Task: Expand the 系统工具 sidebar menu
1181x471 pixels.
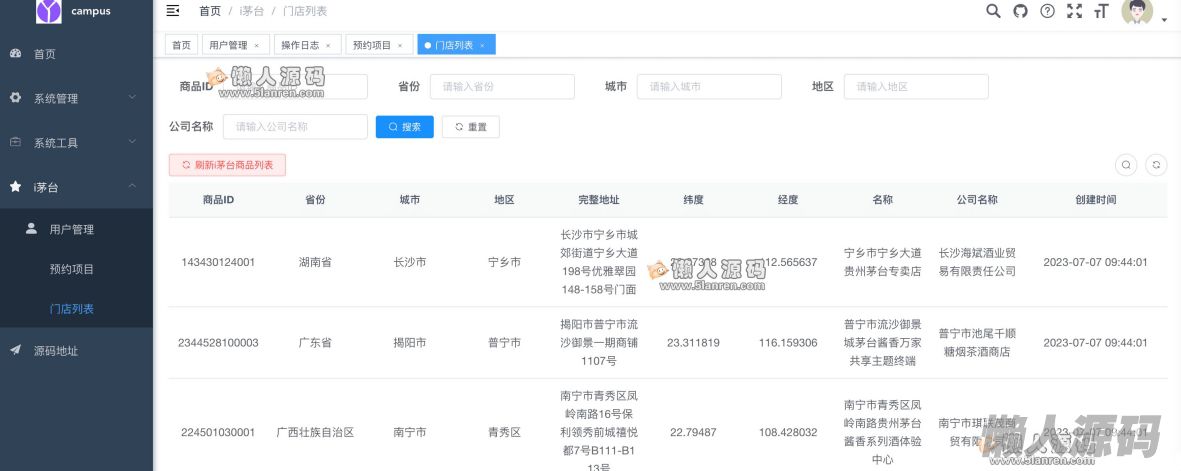Action: coord(76,143)
